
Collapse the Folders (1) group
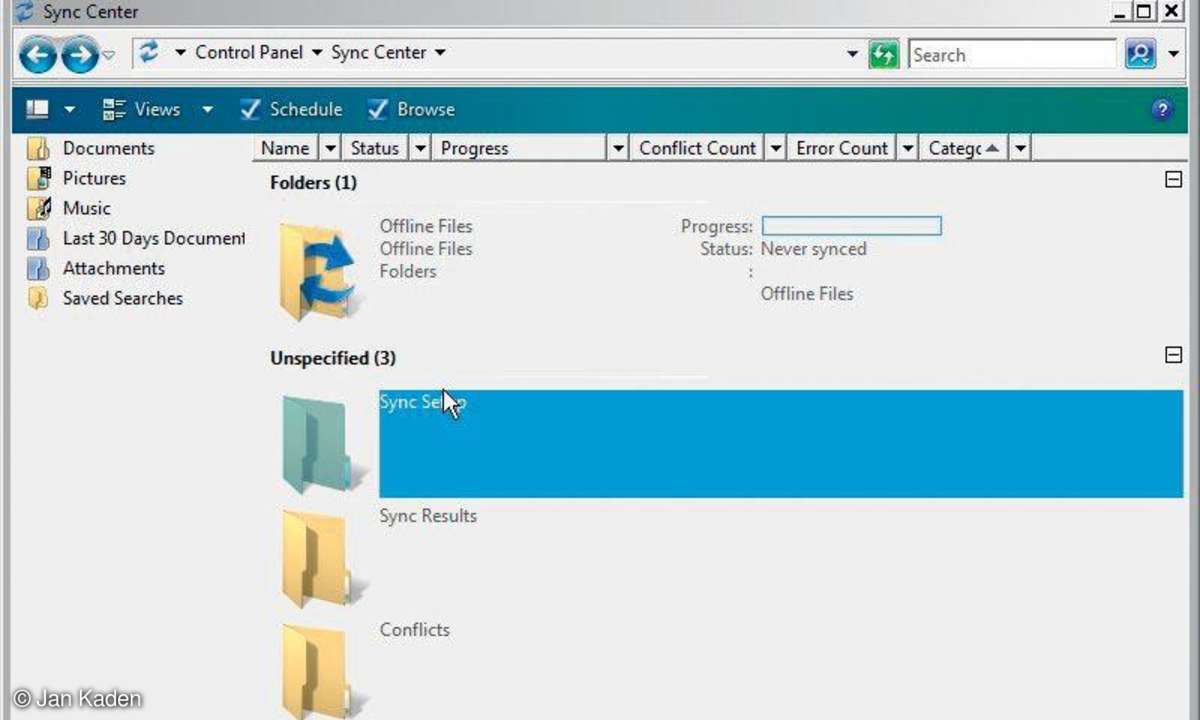(x=1174, y=181)
